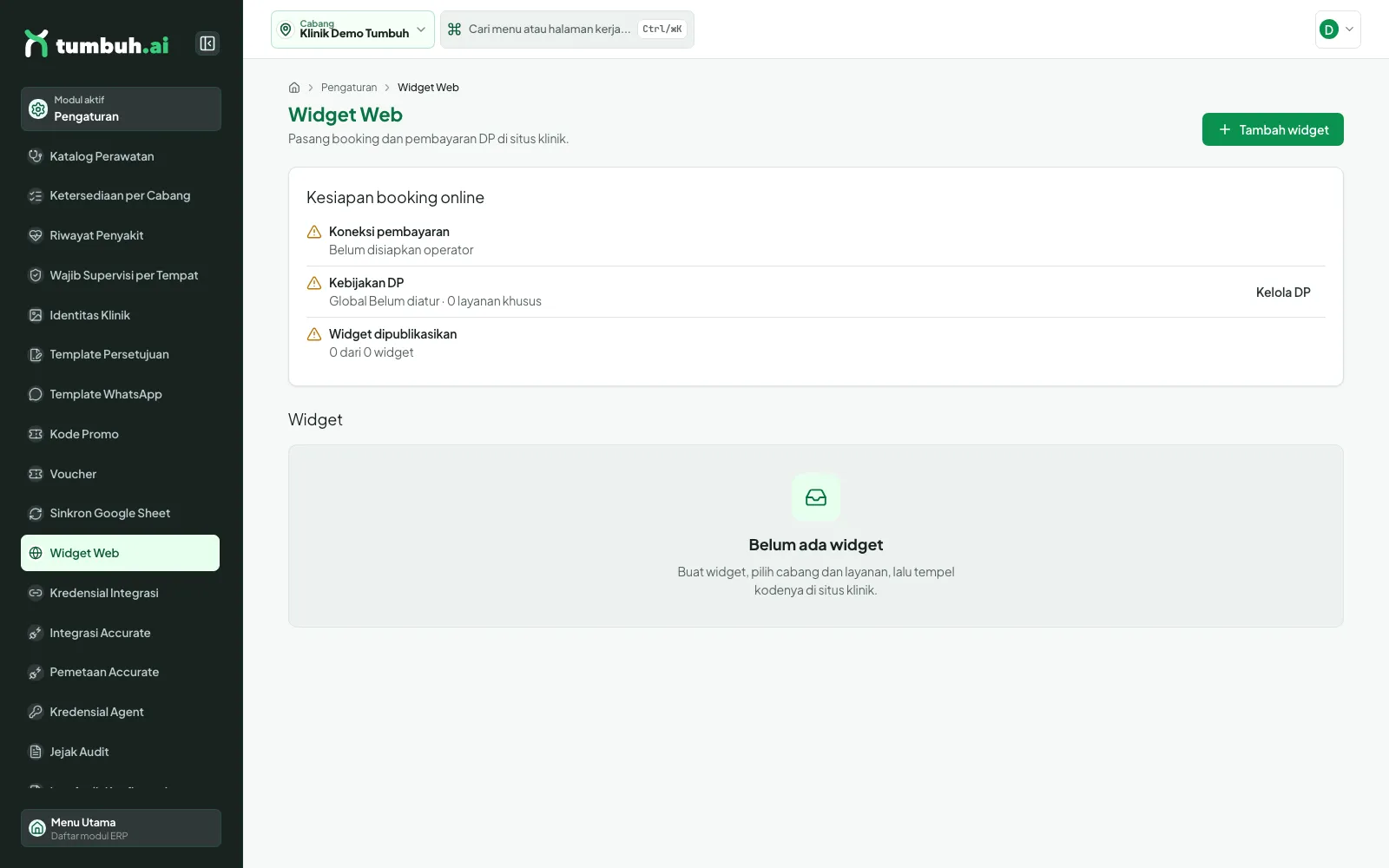Screen dimensions: 1389x868
Task: Click the 'Belum ada widget' heading
Action: (x=816, y=545)
